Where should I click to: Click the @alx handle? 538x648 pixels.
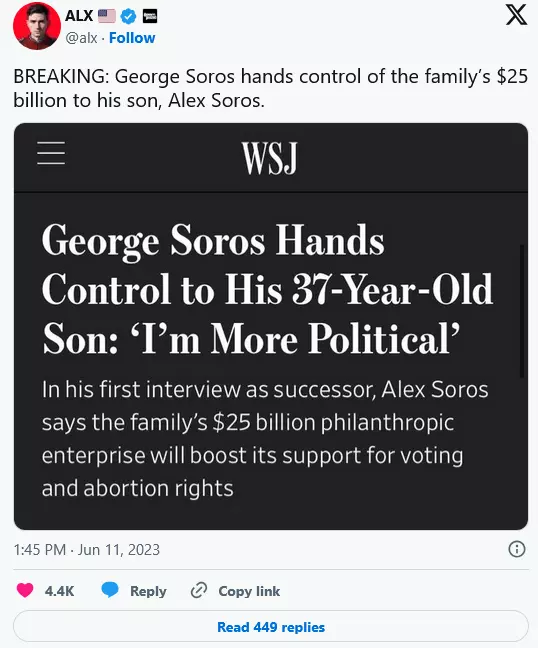81,38
